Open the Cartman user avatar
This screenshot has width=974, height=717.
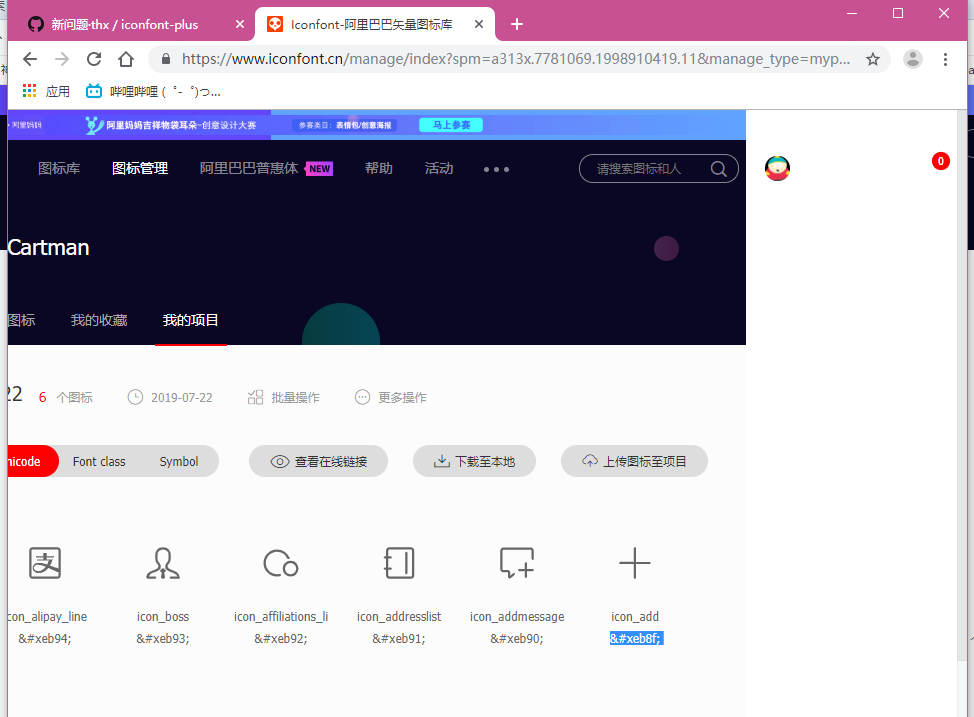[777, 168]
